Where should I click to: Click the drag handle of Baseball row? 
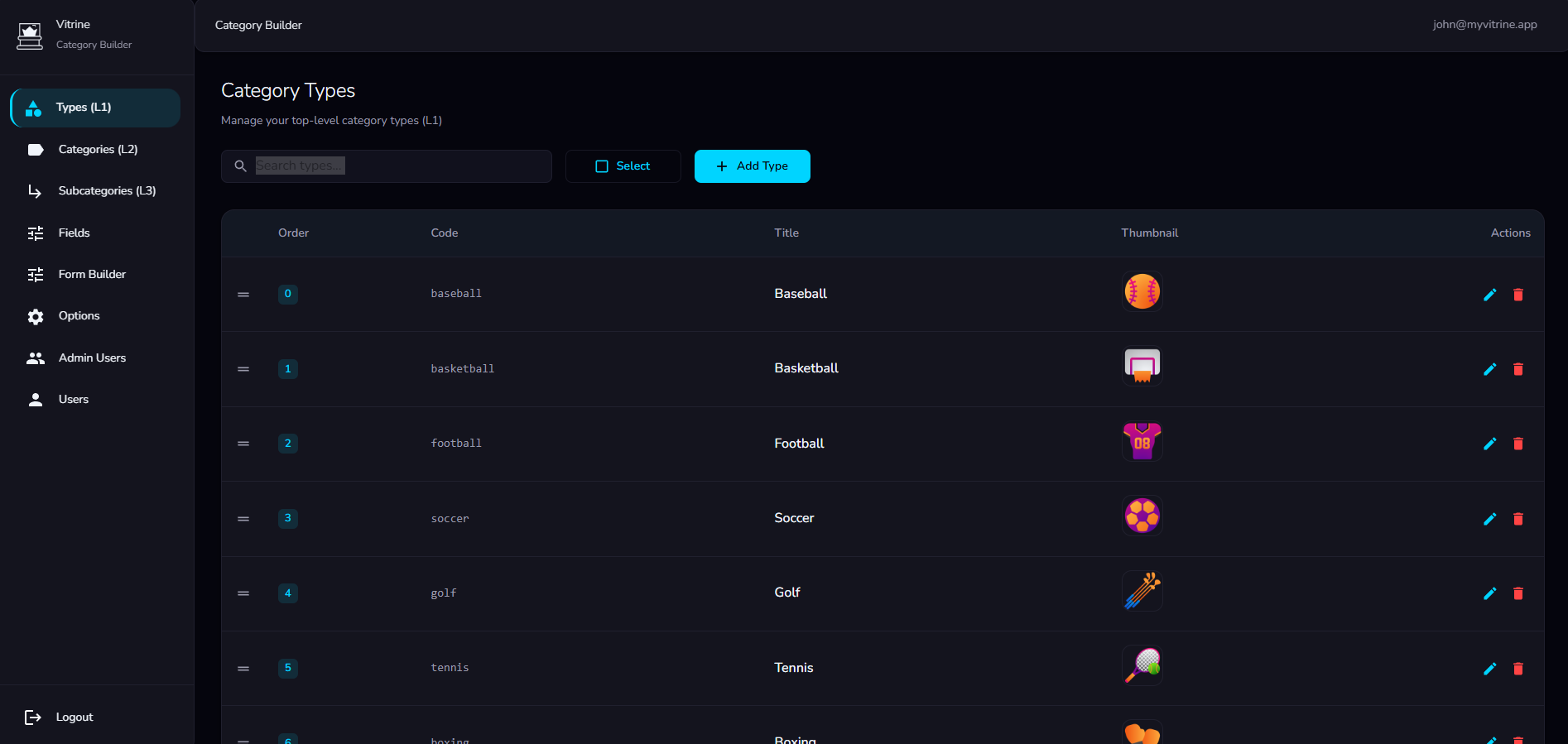(x=243, y=295)
